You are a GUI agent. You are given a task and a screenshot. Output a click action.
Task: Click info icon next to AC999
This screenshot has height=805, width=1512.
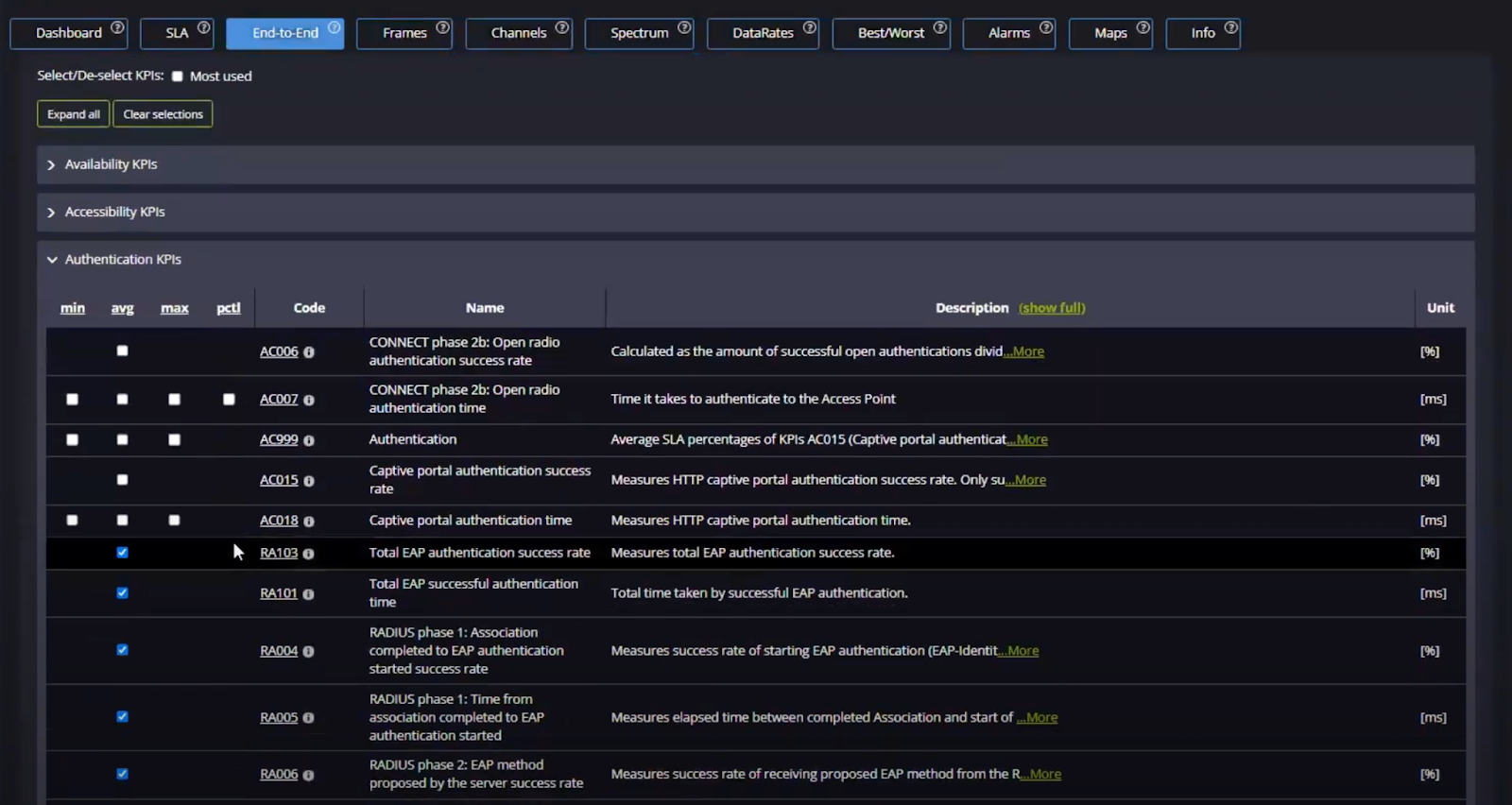(309, 440)
